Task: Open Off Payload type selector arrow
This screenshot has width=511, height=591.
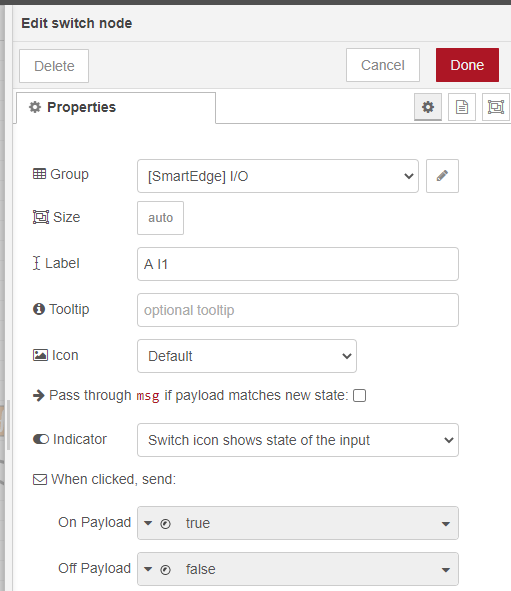Action: 148,569
